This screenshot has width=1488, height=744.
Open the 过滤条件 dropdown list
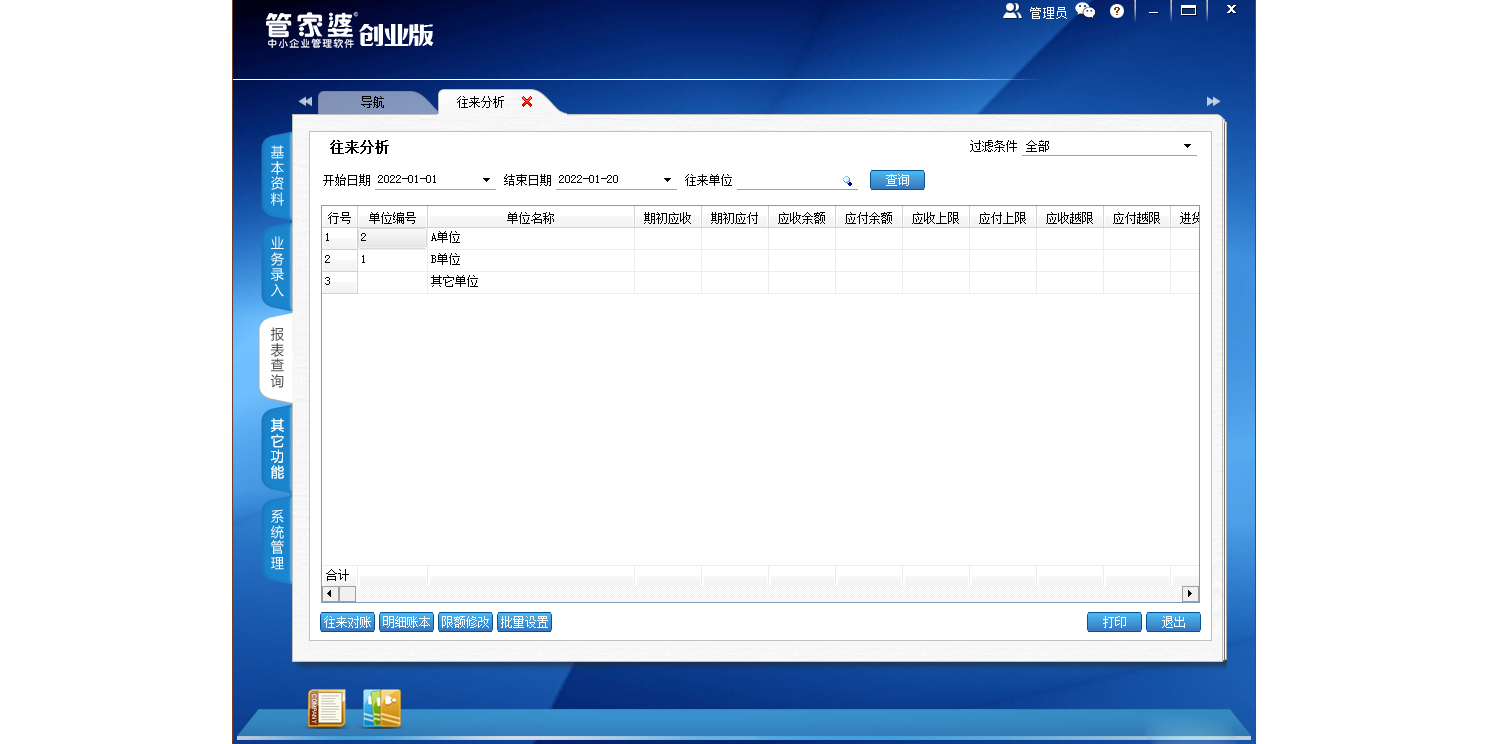coord(1187,146)
